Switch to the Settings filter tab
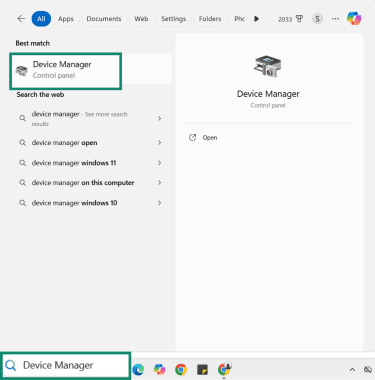The width and height of the screenshot is (375, 380). pyautogui.click(x=174, y=19)
